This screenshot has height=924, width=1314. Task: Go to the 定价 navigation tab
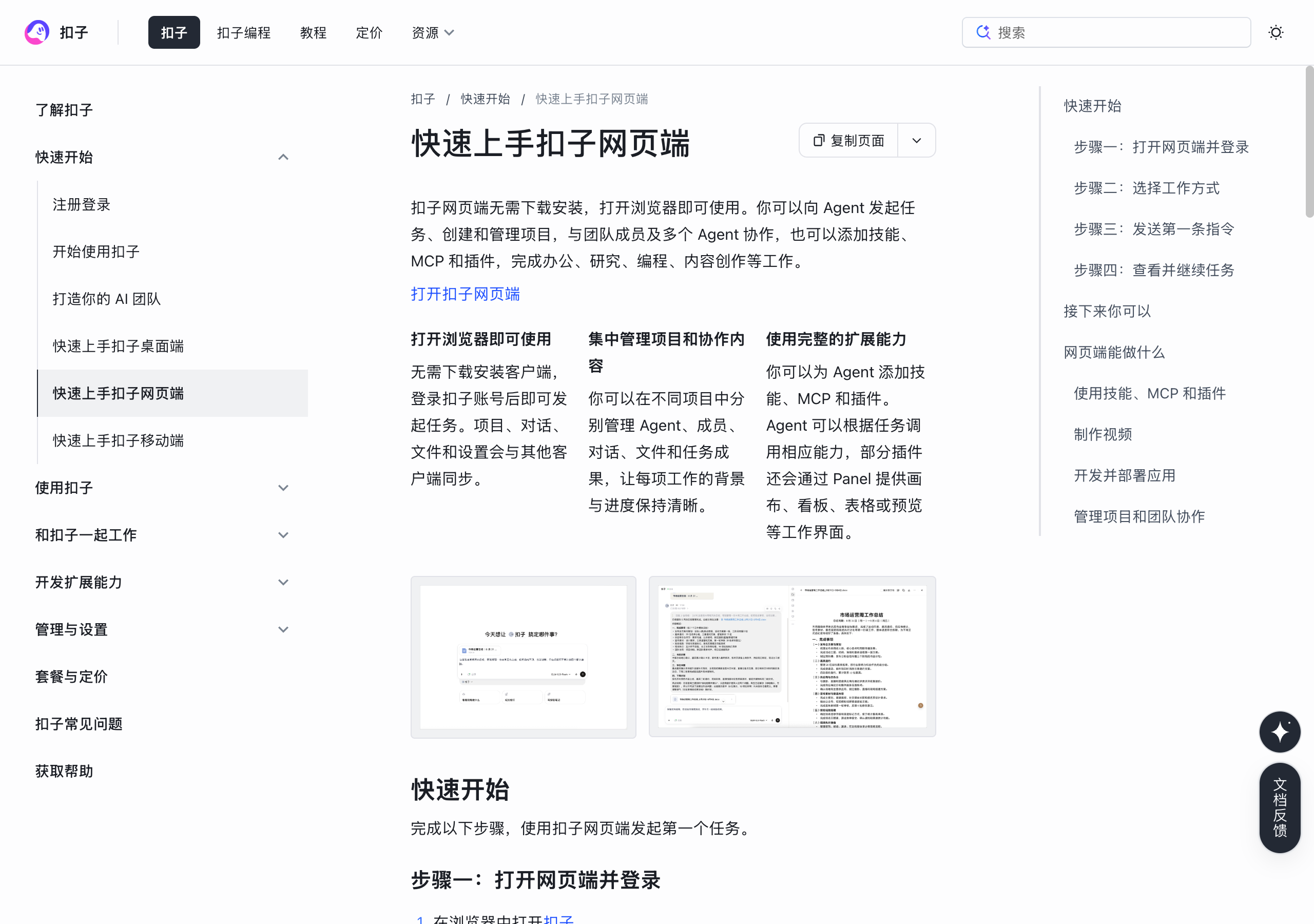pyautogui.click(x=369, y=33)
